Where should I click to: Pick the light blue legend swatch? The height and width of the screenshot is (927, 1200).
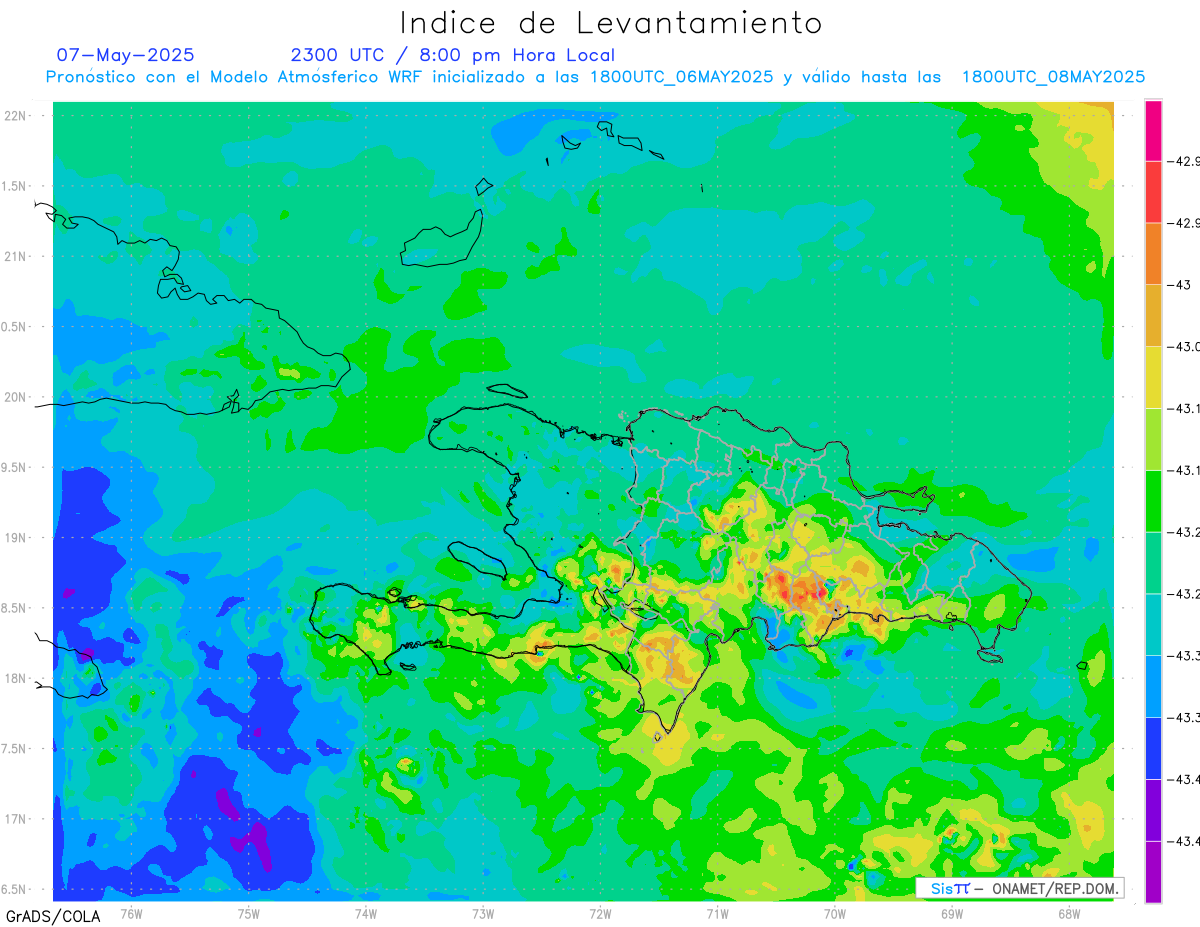tap(1153, 686)
